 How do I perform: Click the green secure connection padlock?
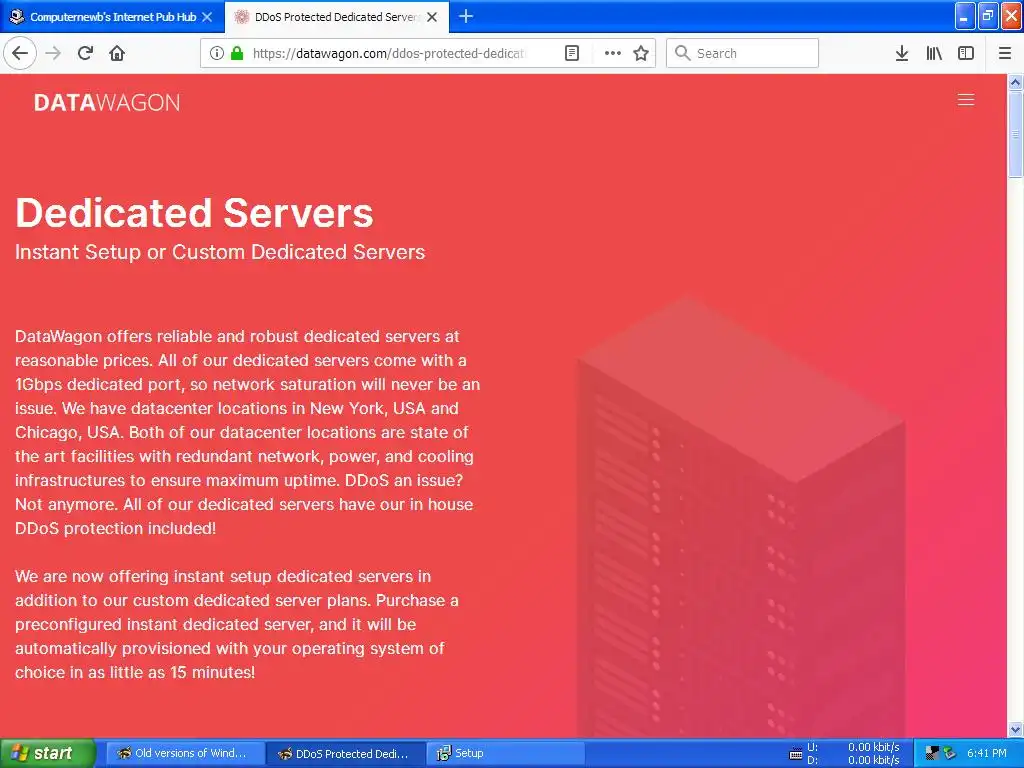(237, 53)
